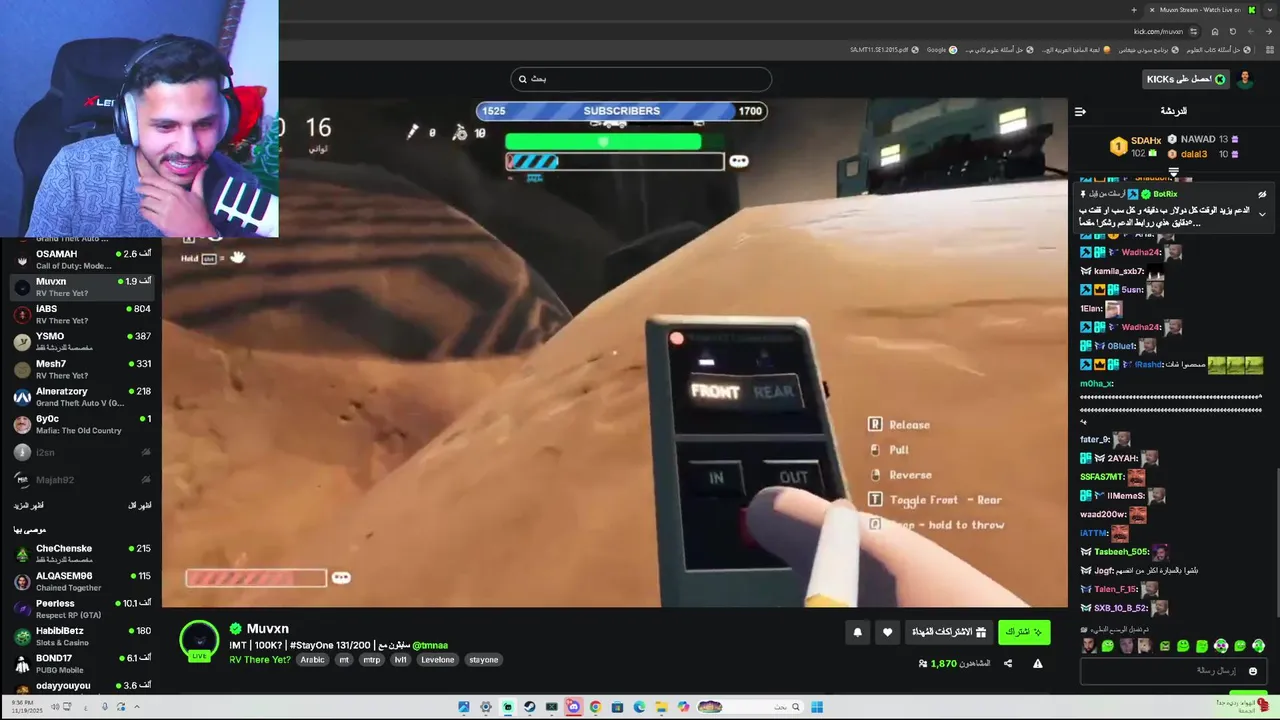Collapse the chat panel with arrow icon

click(1080, 111)
